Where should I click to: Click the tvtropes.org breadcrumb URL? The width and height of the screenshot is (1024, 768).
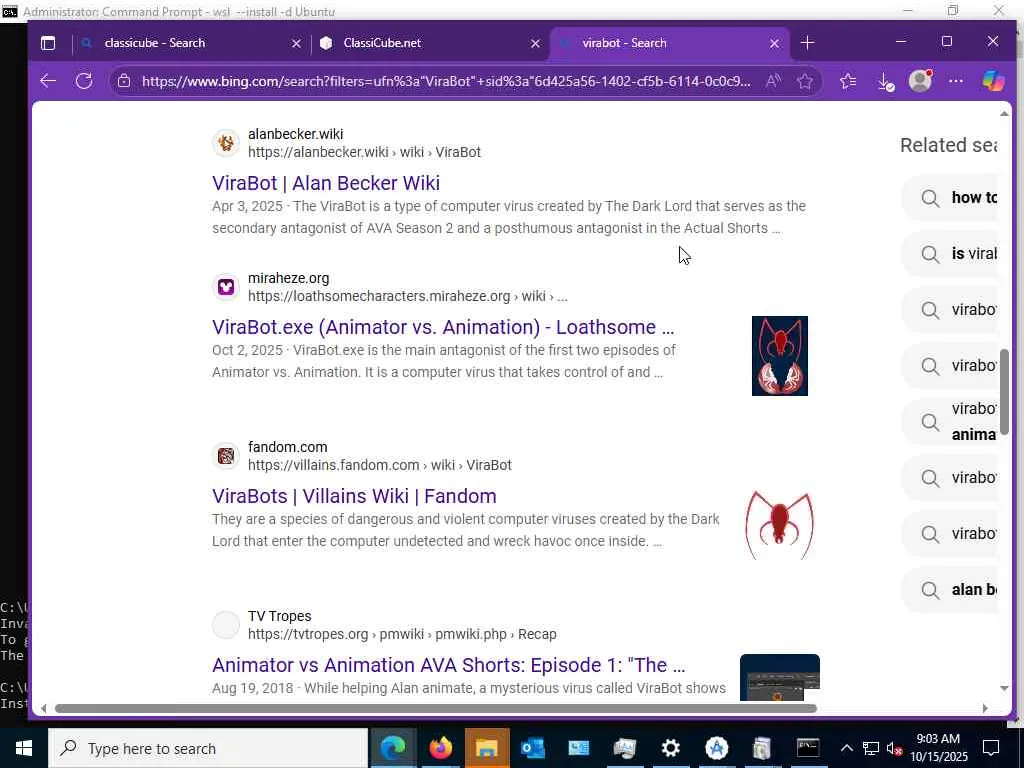(402, 634)
